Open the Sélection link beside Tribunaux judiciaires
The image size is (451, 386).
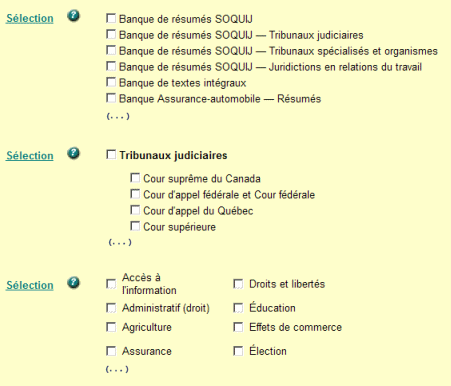(30, 156)
